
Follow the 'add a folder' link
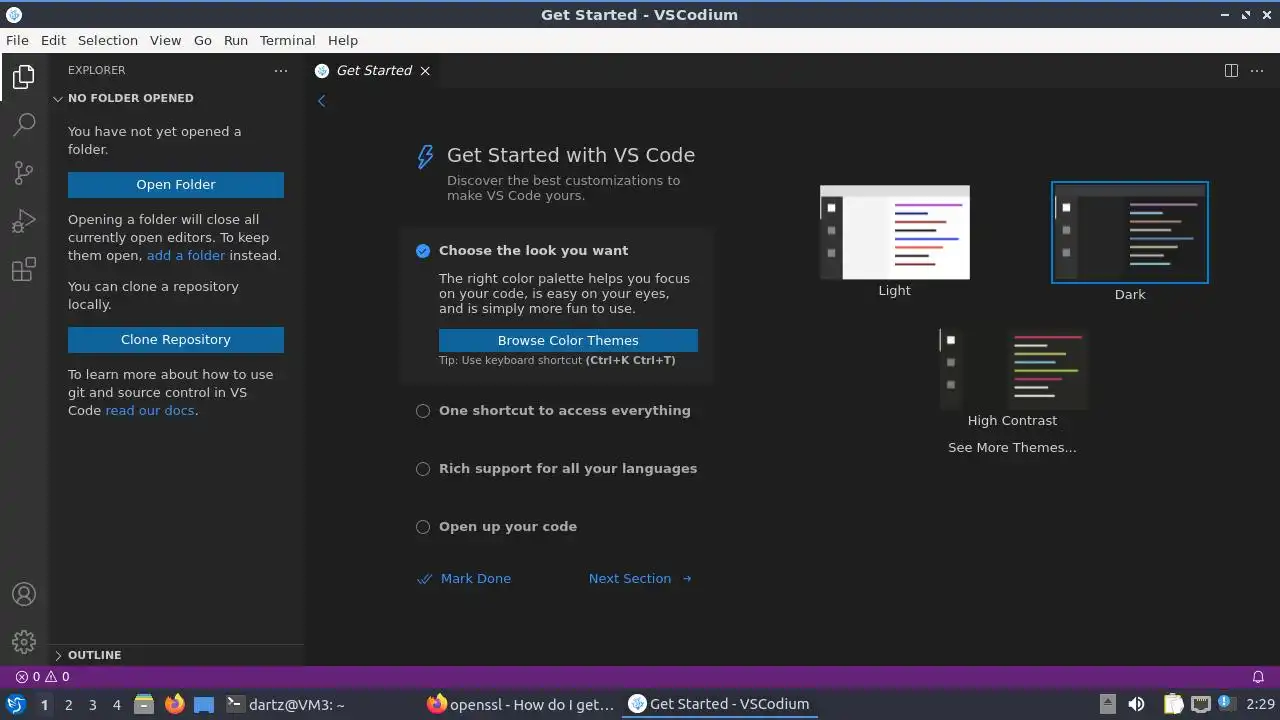186,256
